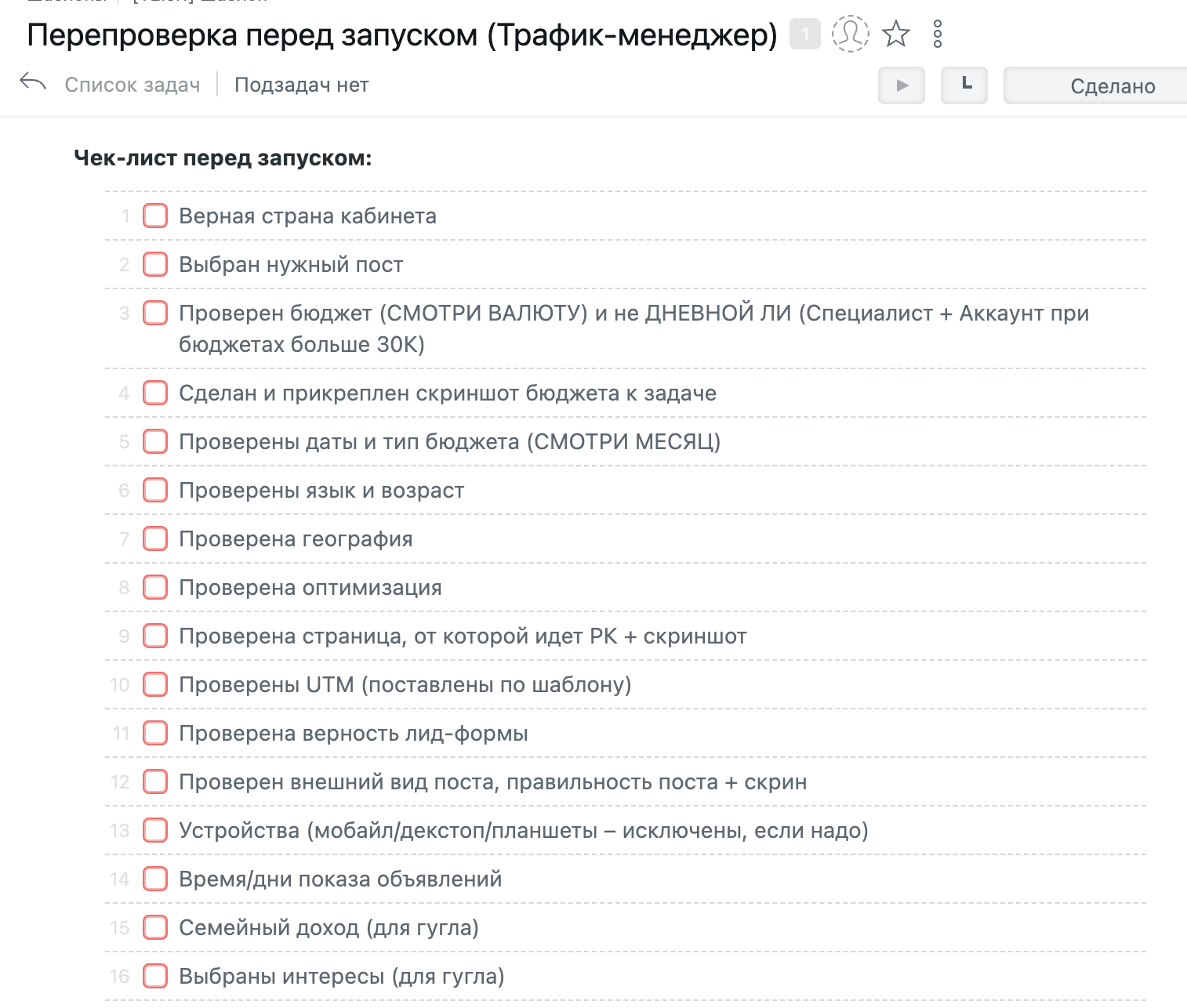This screenshot has width=1187, height=1008.
Task: Open Список задач link
Action: pos(132,85)
